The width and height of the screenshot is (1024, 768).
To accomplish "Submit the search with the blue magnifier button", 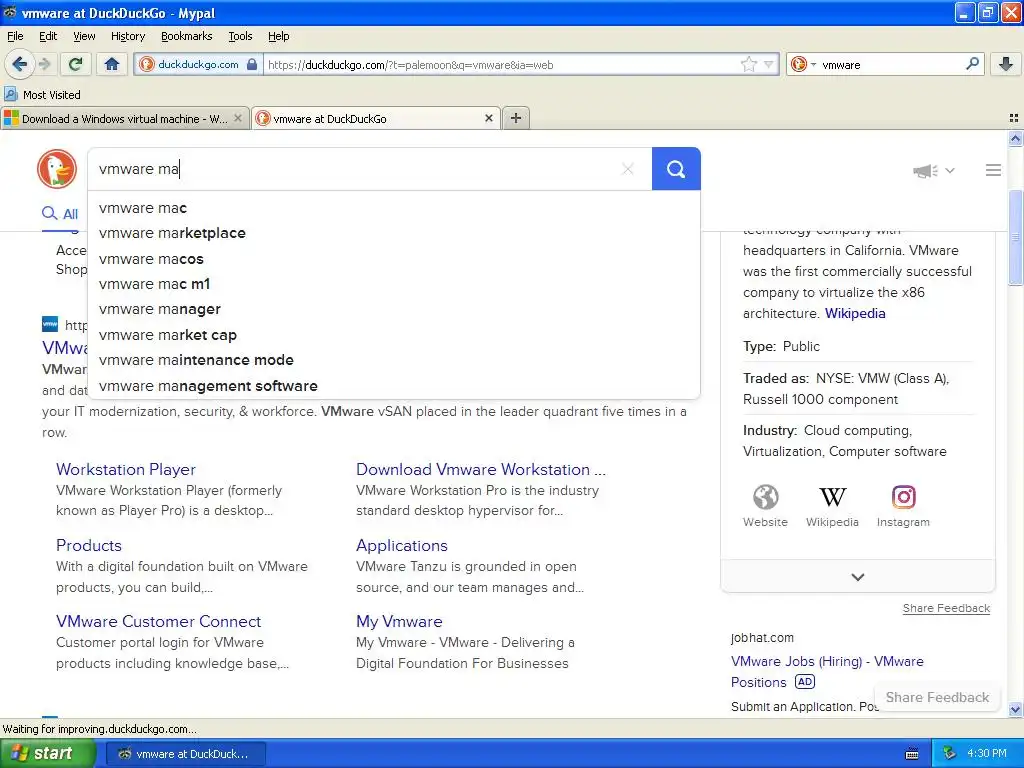I will (676, 169).
